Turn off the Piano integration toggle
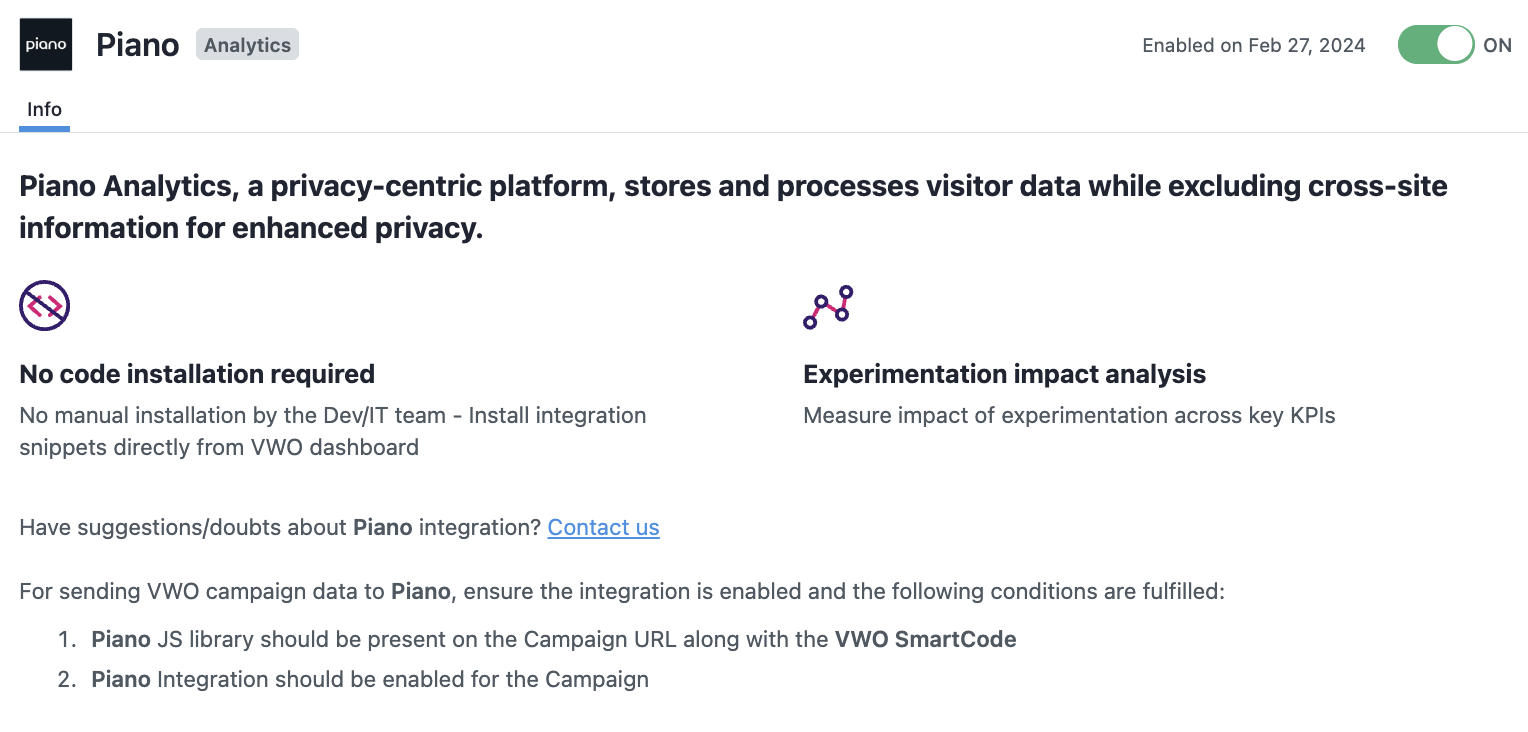Screen dimensions: 1528x732 click(x=1436, y=45)
